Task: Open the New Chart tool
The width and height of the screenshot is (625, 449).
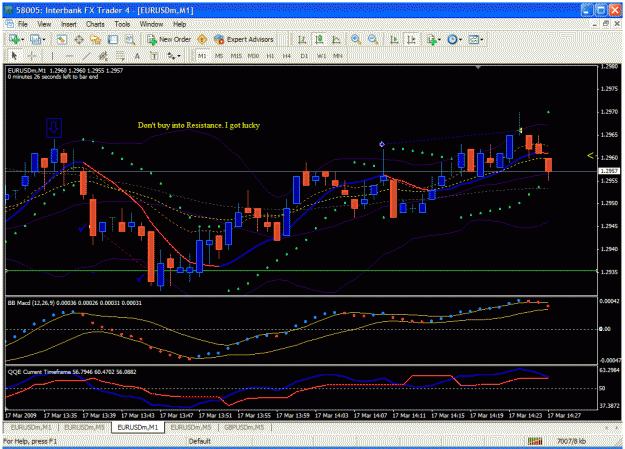Action: [14, 39]
